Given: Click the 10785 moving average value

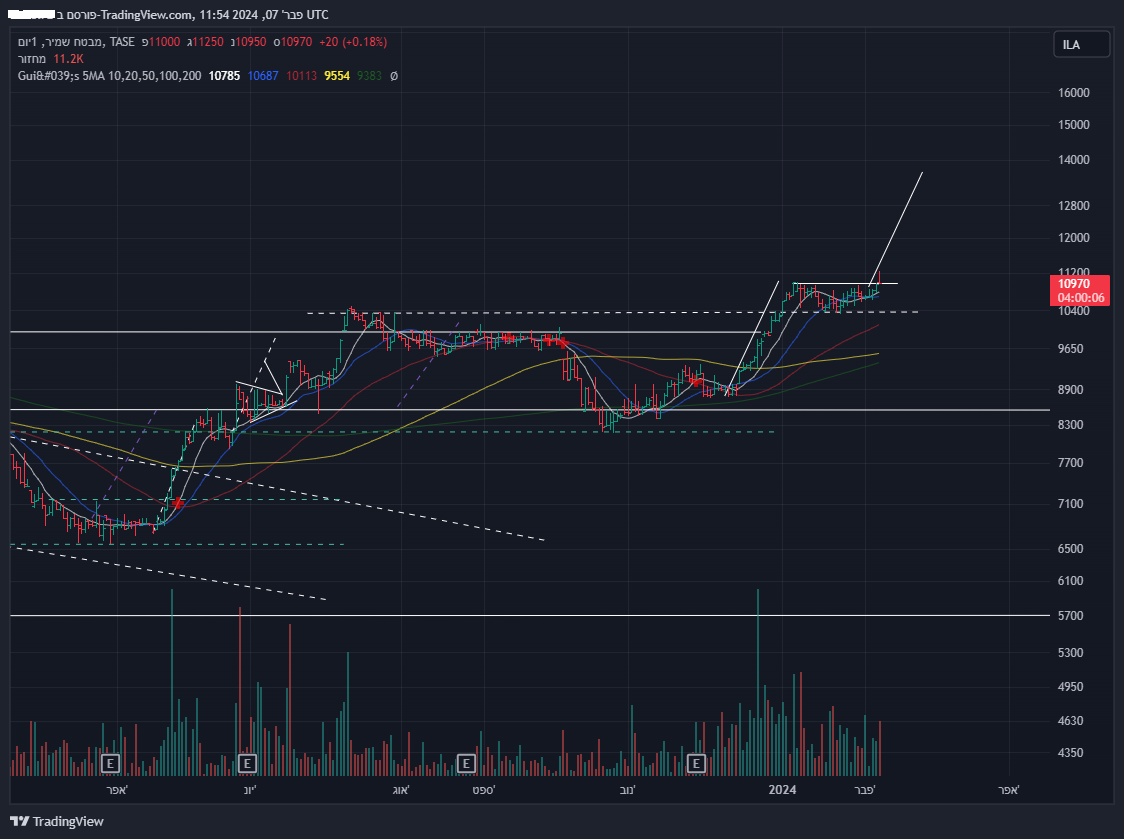Looking at the screenshot, I should (x=224, y=75).
